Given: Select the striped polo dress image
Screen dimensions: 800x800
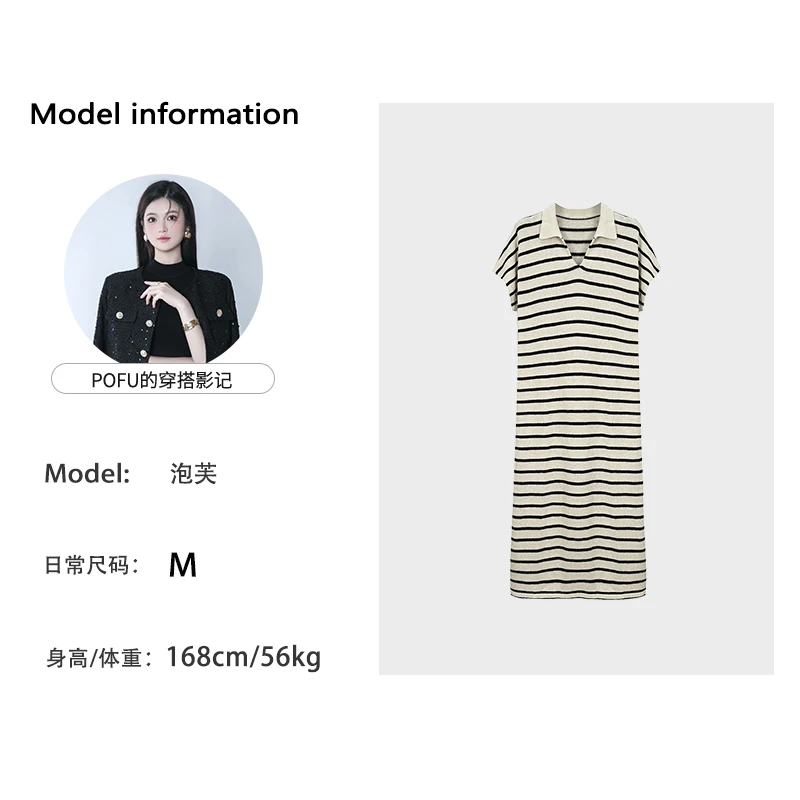Looking at the screenshot, I should coord(577,389).
